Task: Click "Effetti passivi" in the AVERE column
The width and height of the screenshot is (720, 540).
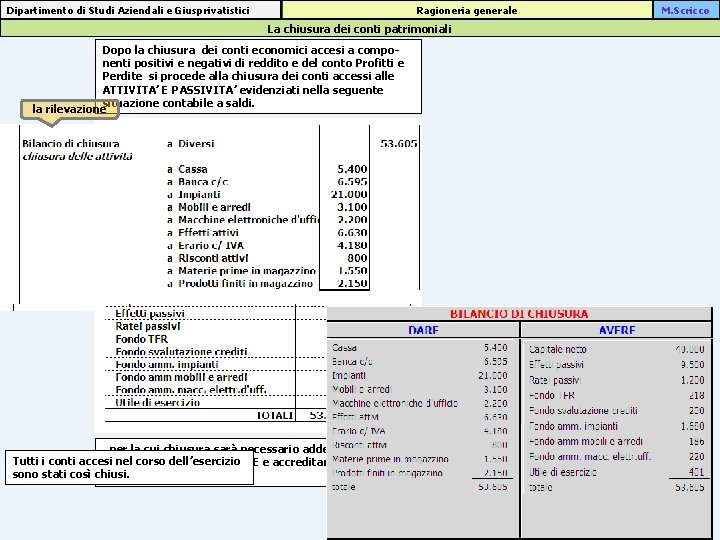Action: [556, 365]
